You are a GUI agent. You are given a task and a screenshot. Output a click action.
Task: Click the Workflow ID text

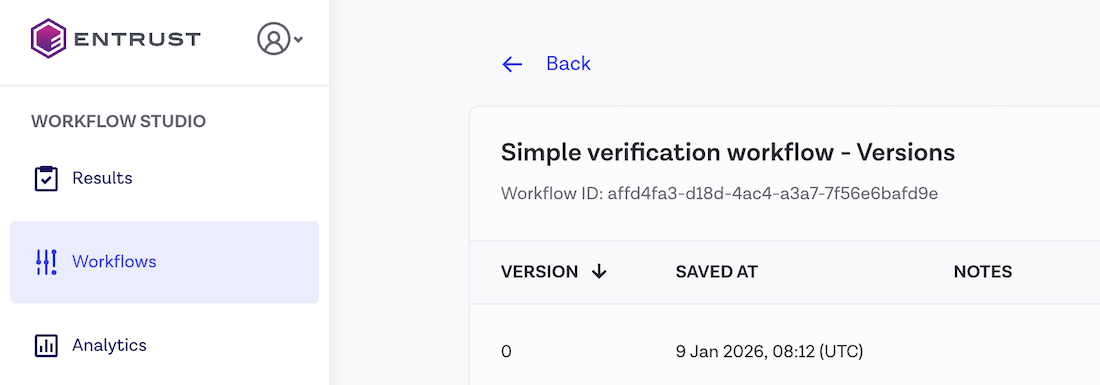coord(720,193)
